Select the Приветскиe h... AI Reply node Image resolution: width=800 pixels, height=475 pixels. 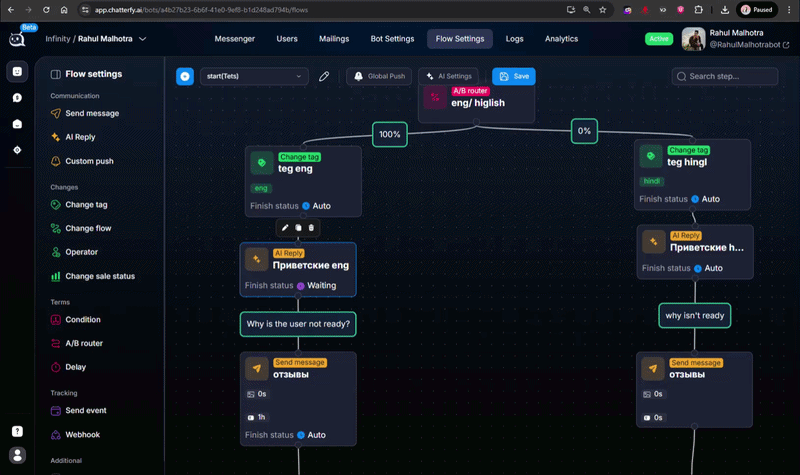(695, 252)
